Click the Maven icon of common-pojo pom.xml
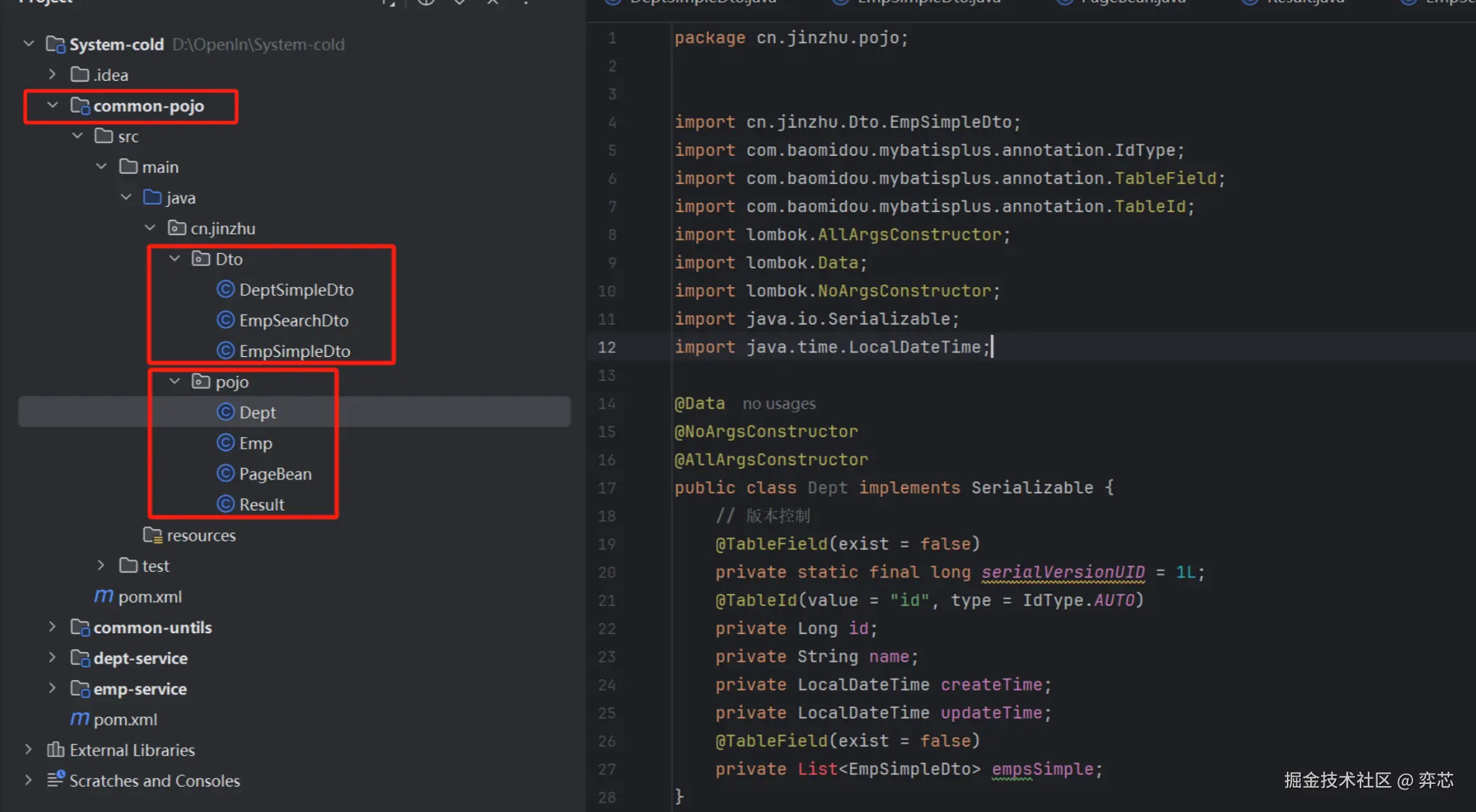1476x812 pixels. coord(104,596)
